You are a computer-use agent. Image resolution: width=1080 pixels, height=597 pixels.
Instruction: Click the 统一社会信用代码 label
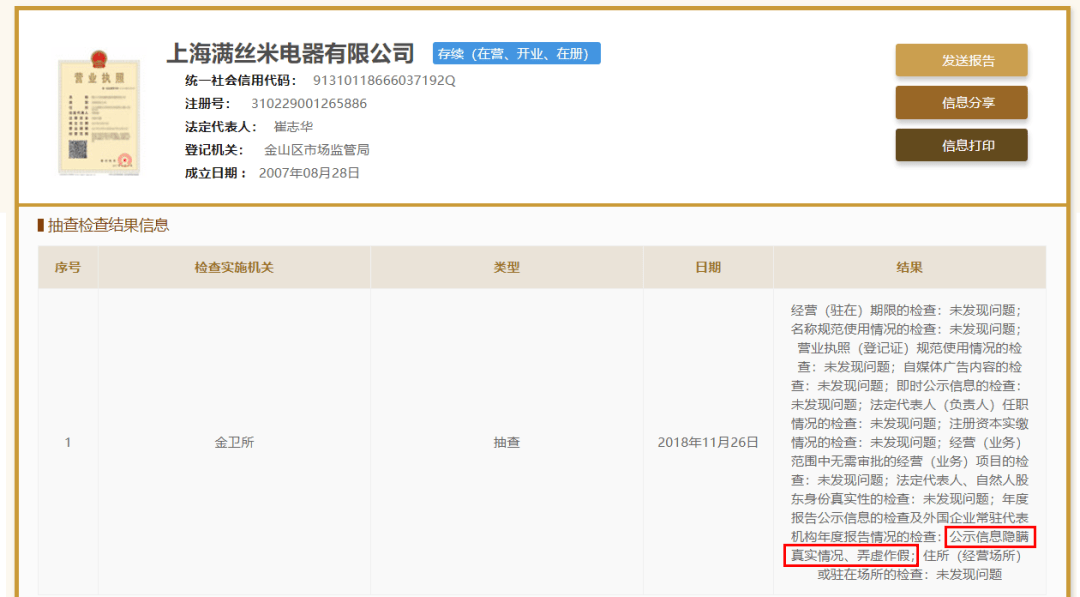click(241, 81)
